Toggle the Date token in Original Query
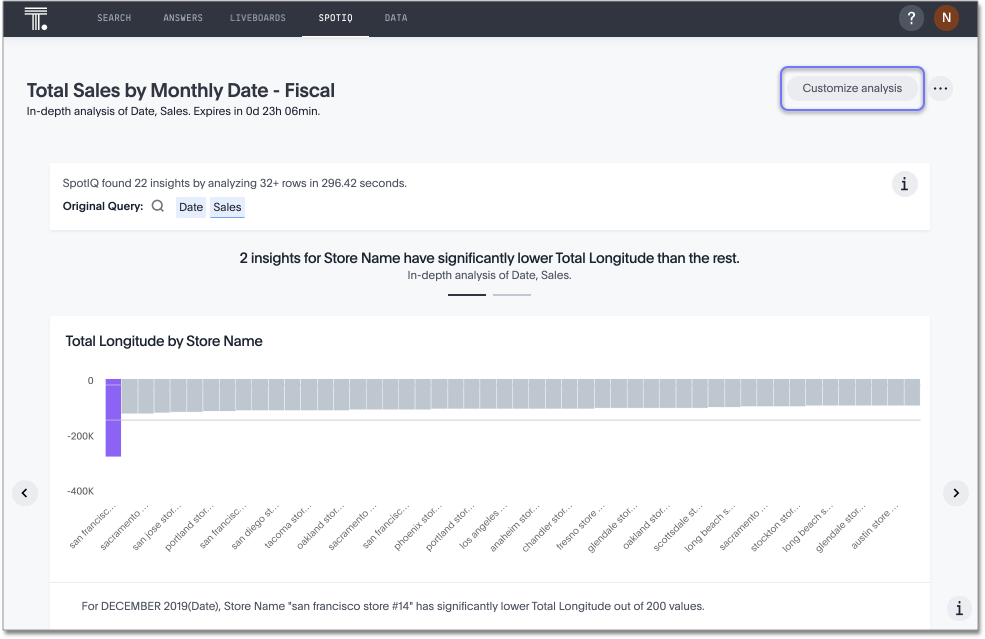 point(190,207)
